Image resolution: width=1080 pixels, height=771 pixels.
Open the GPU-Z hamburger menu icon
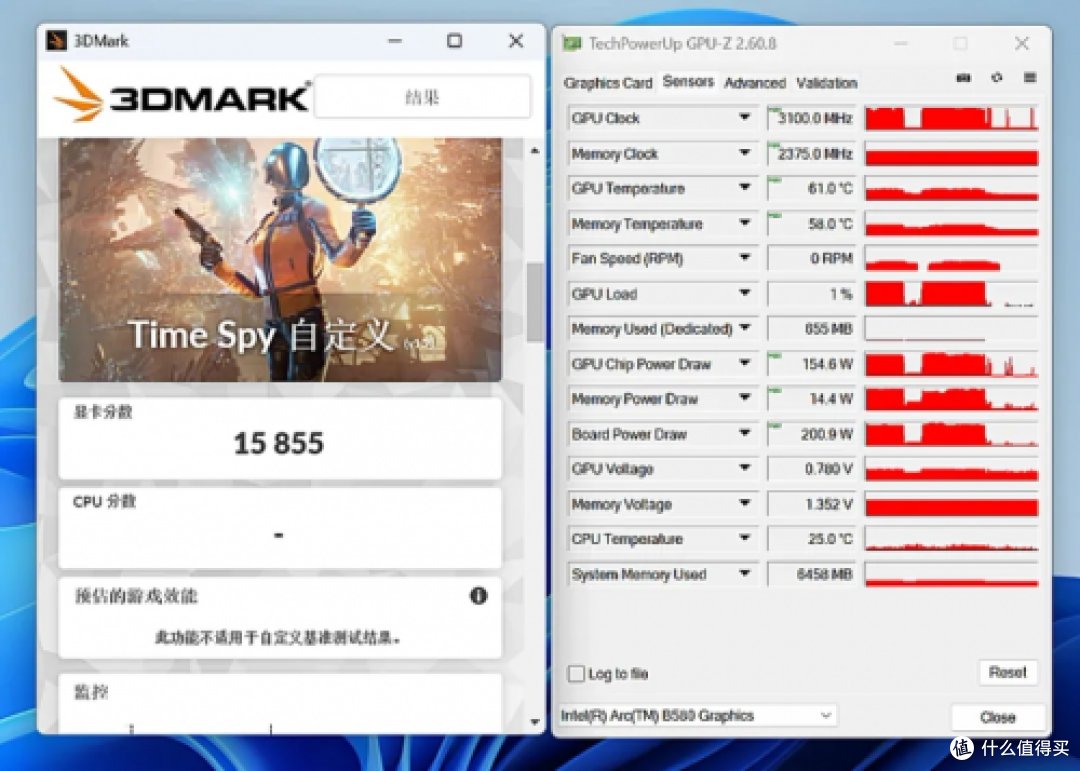coord(1030,78)
